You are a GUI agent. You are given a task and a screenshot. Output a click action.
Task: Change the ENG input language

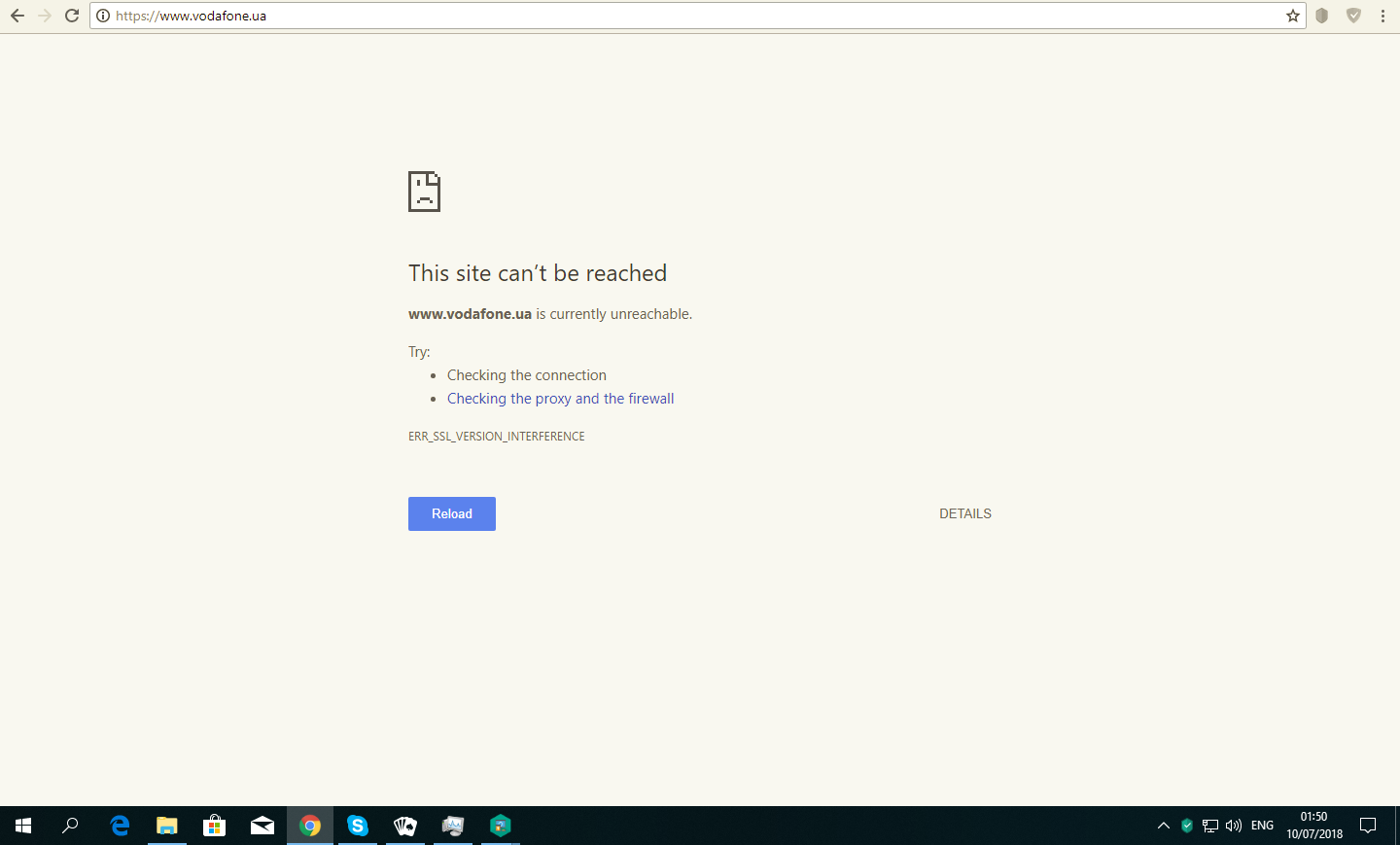(x=1262, y=826)
